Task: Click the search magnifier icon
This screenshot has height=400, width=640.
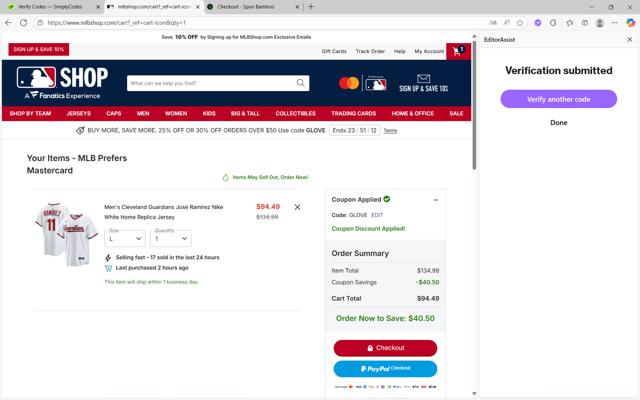Action: pyautogui.click(x=300, y=83)
